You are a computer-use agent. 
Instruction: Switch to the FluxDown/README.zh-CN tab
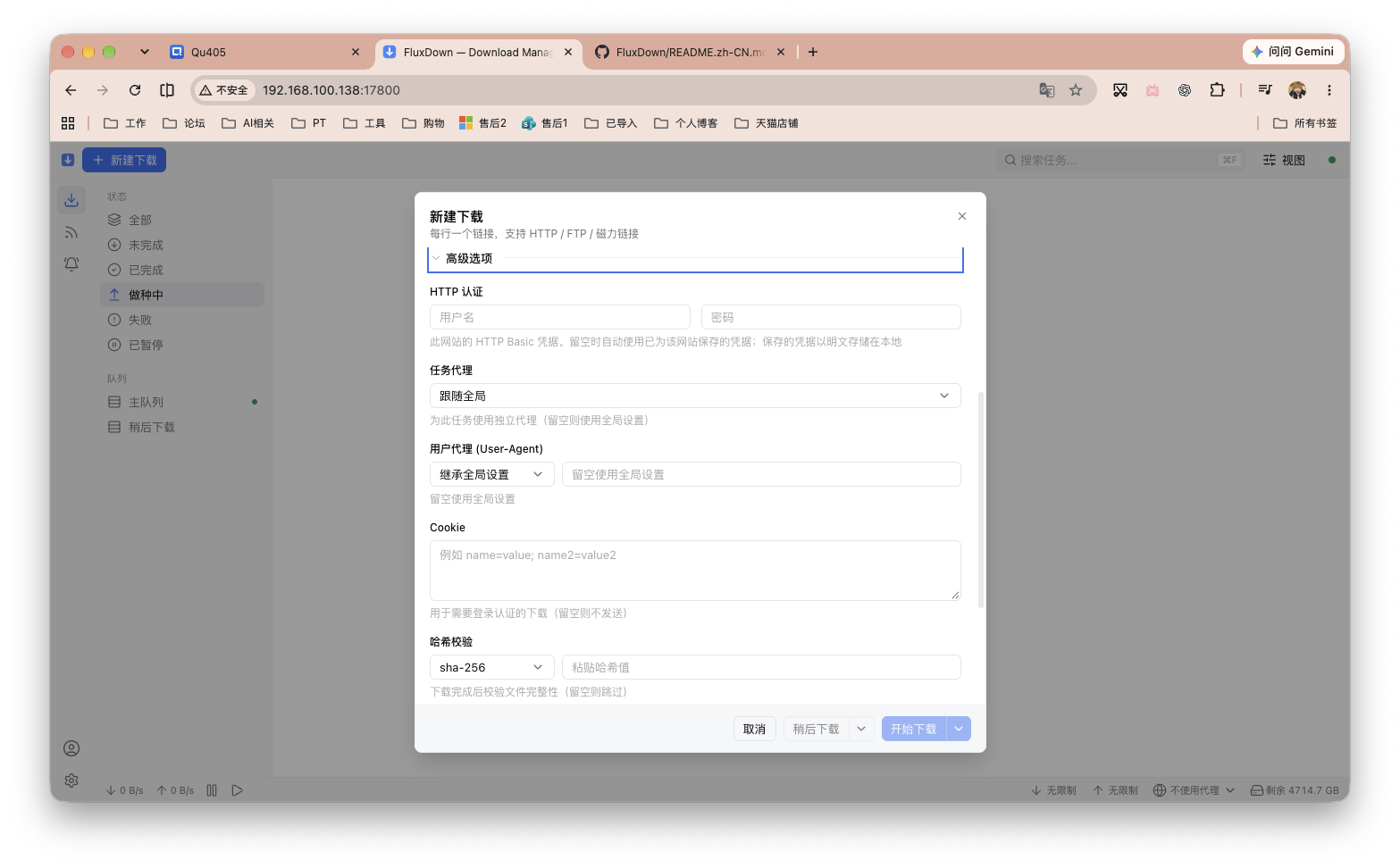click(x=690, y=52)
